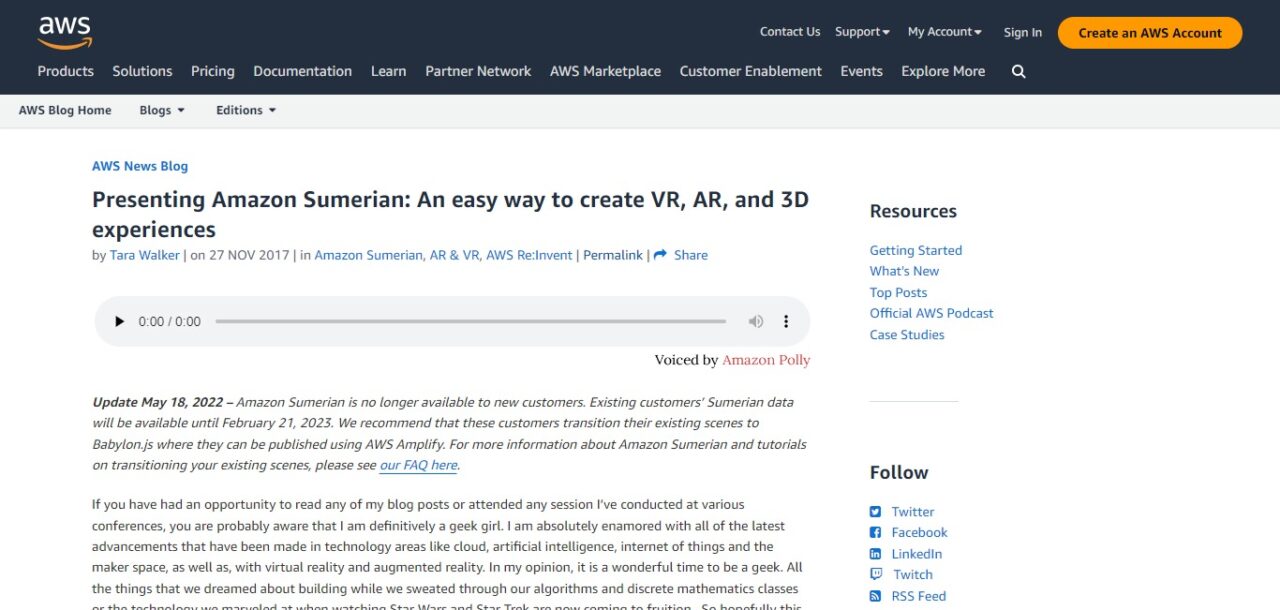Click the blog post title heading
This screenshot has width=1280, height=610.
click(x=450, y=214)
